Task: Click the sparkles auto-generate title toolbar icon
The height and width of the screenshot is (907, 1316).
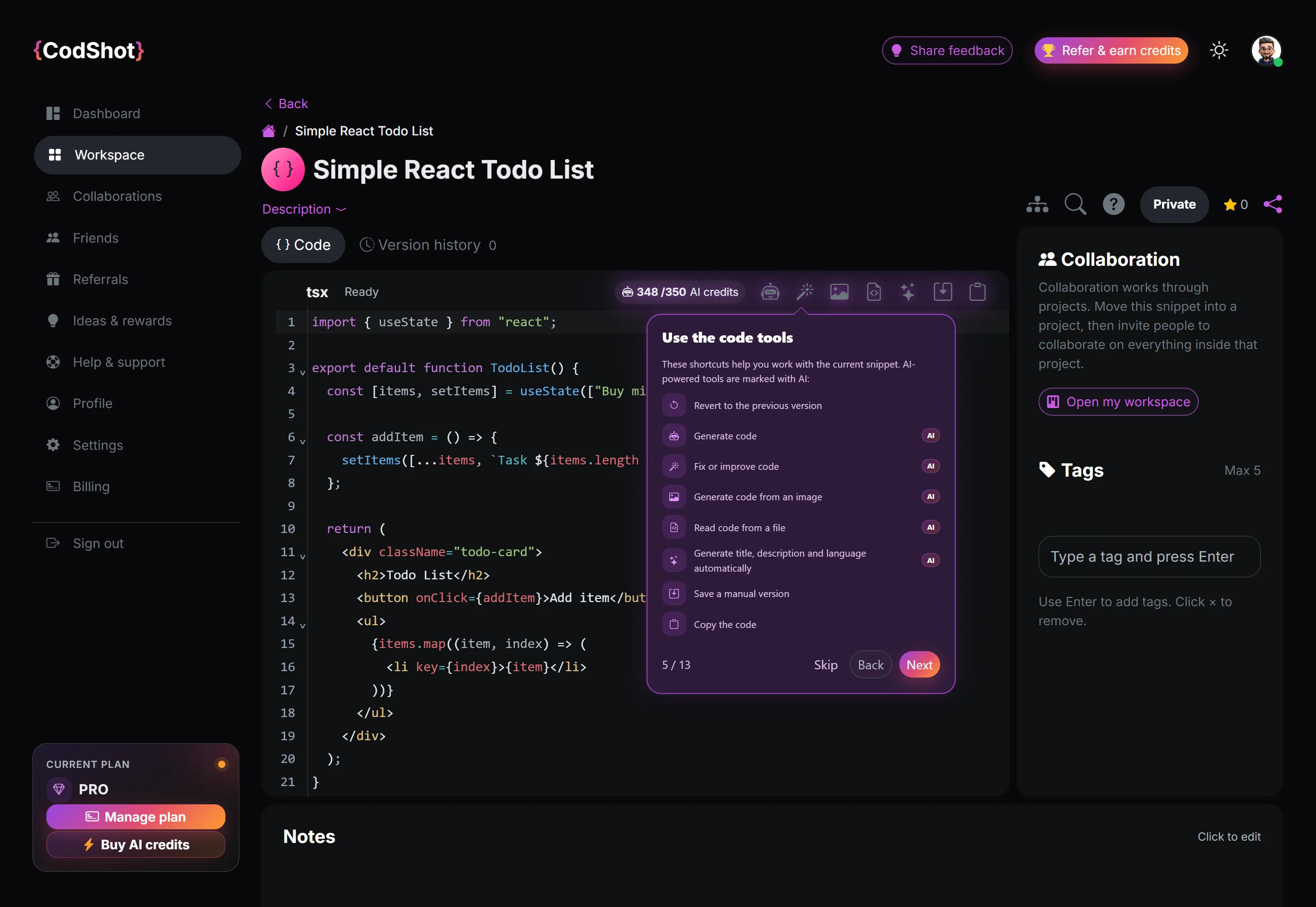Action: click(908, 292)
